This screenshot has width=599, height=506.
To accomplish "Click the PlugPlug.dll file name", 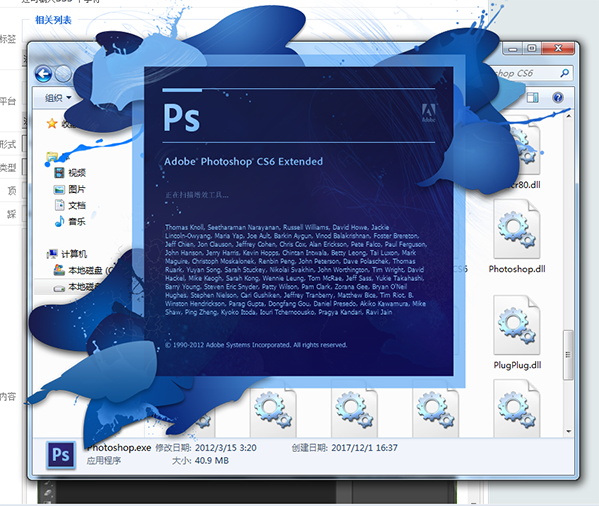I will coord(517,365).
